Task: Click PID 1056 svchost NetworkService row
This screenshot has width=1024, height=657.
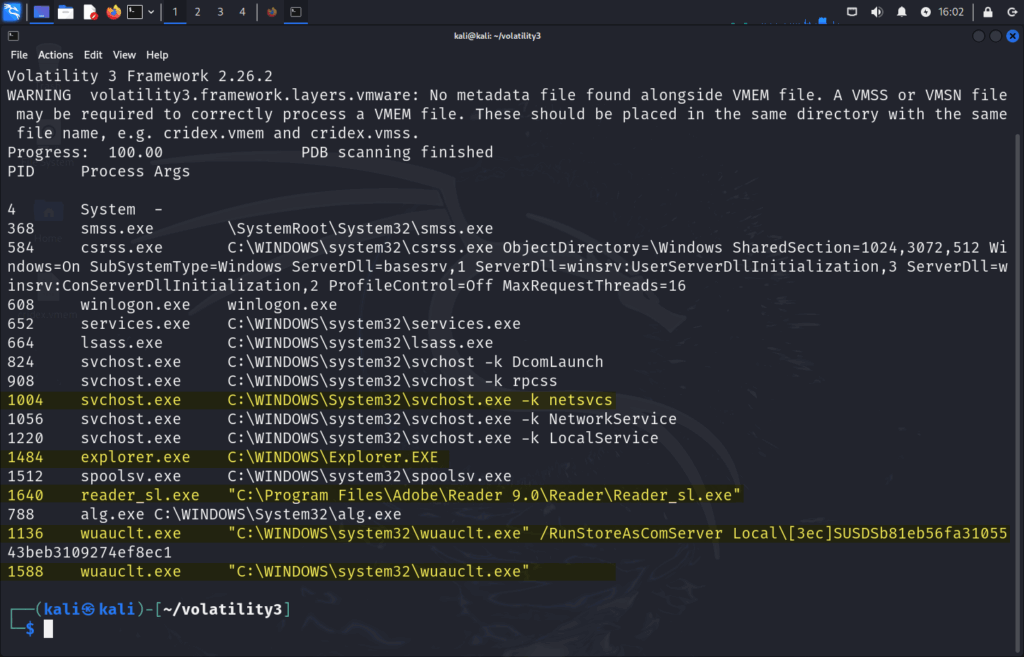Action: click(x=342, y=419)
